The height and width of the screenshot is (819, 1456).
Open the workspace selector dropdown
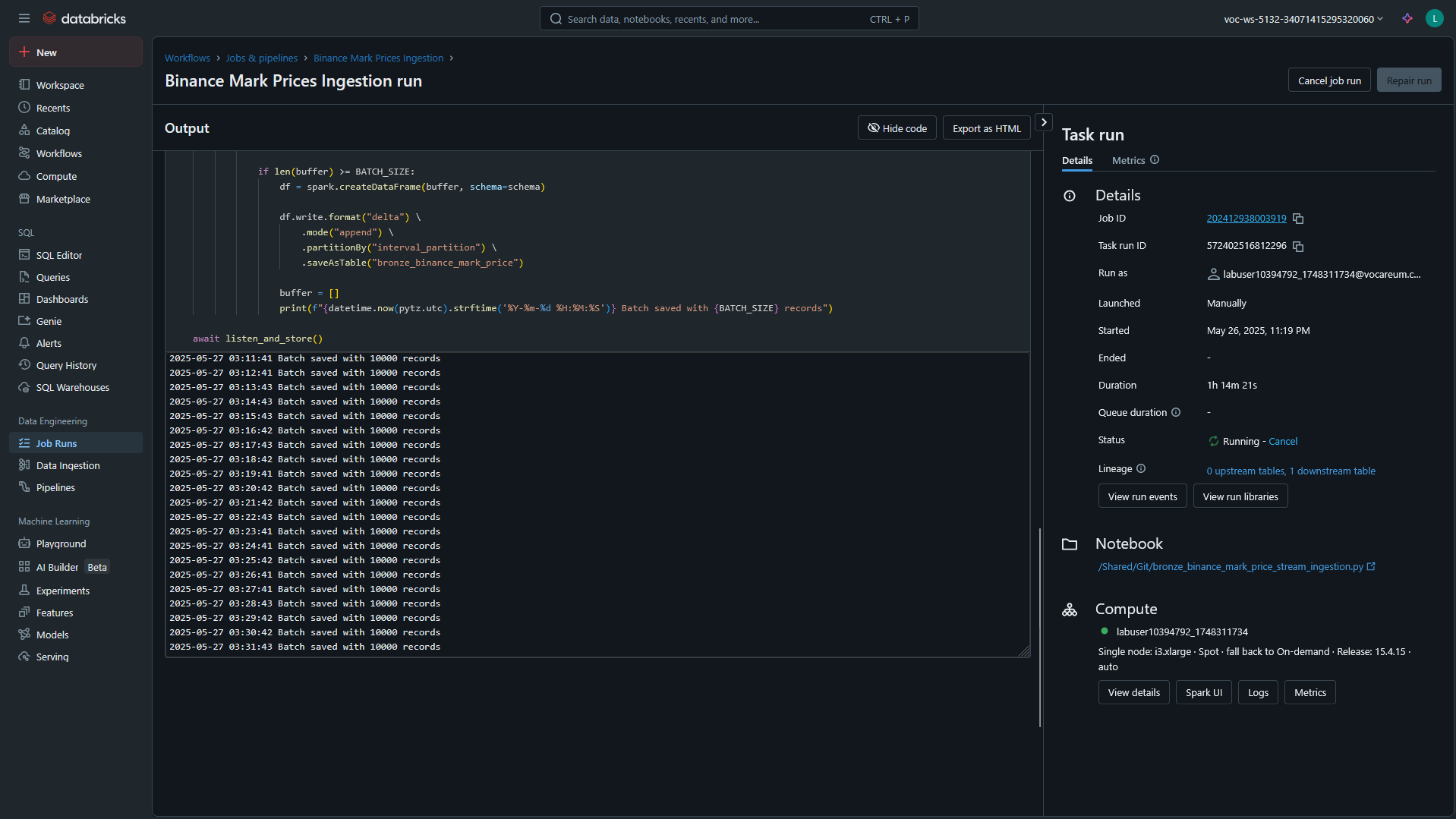[1303, 19]
